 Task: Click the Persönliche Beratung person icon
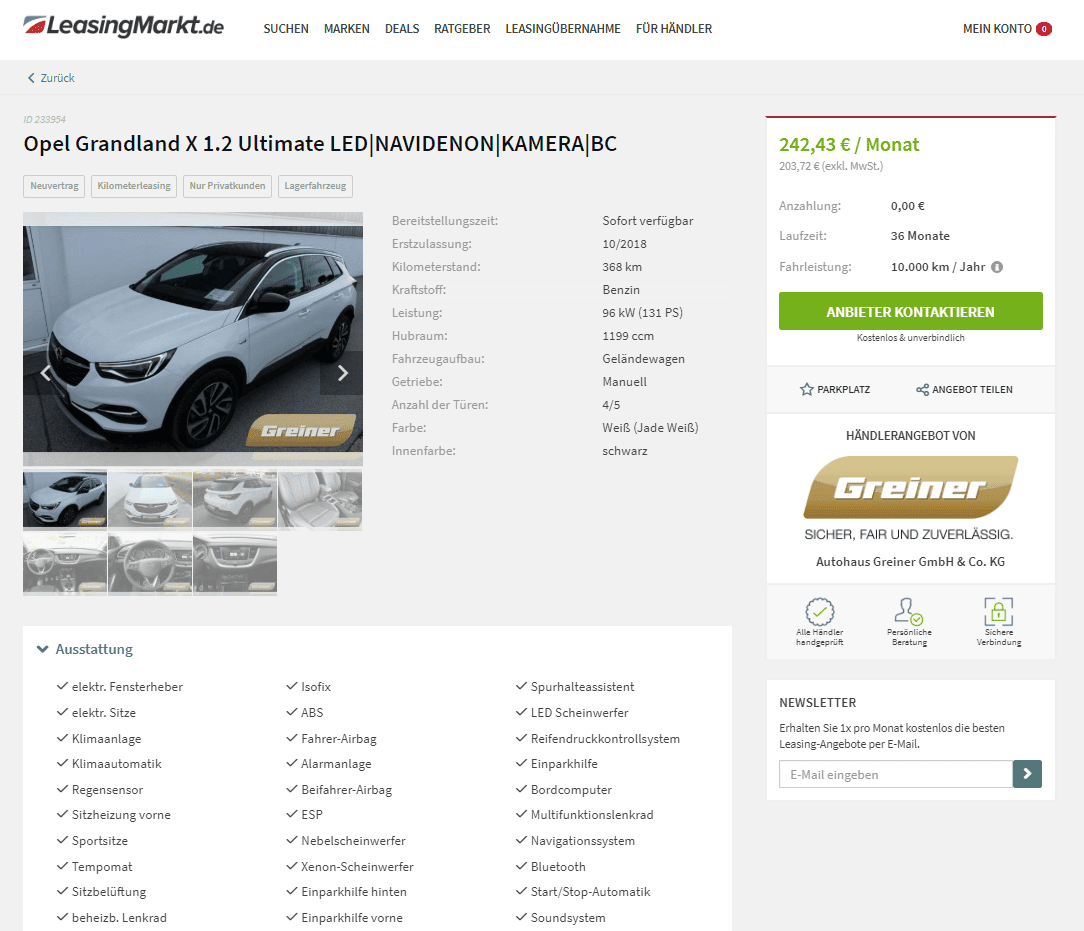pos(908,612)
